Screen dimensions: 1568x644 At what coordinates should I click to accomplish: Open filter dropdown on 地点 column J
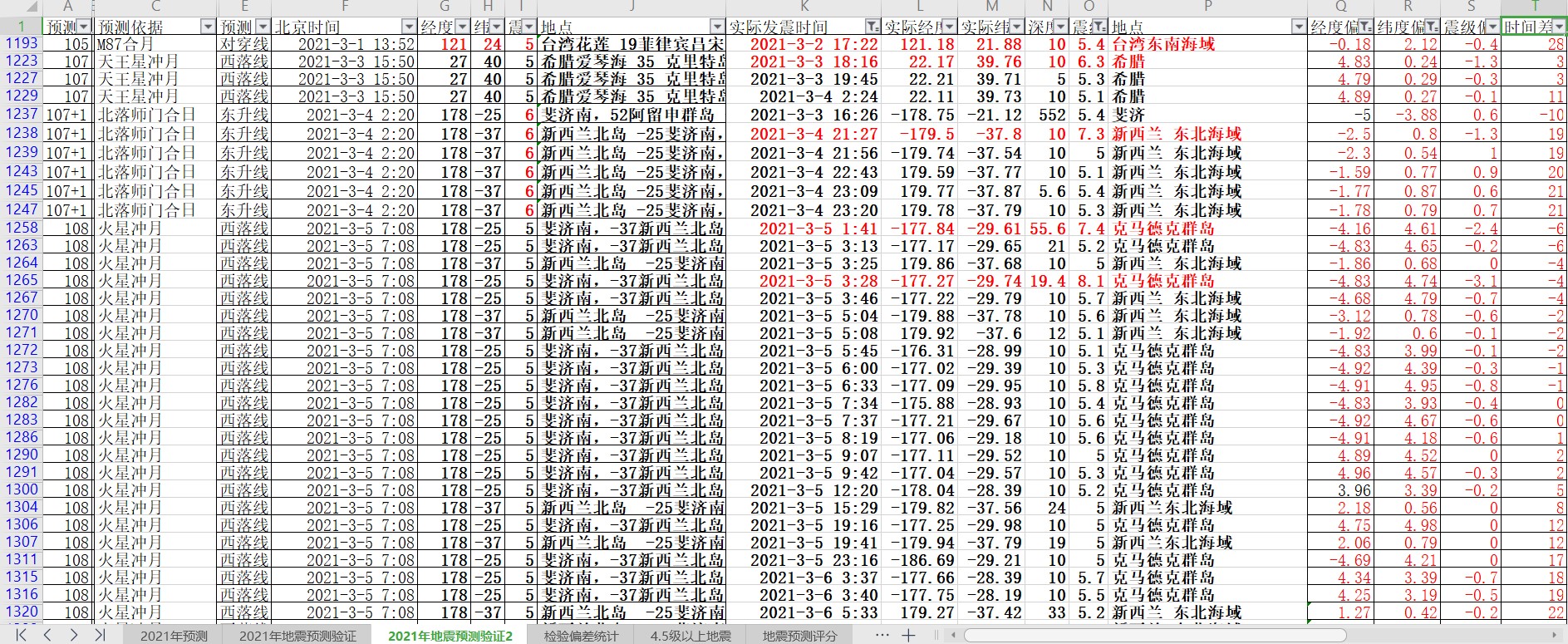pos(717,27)
